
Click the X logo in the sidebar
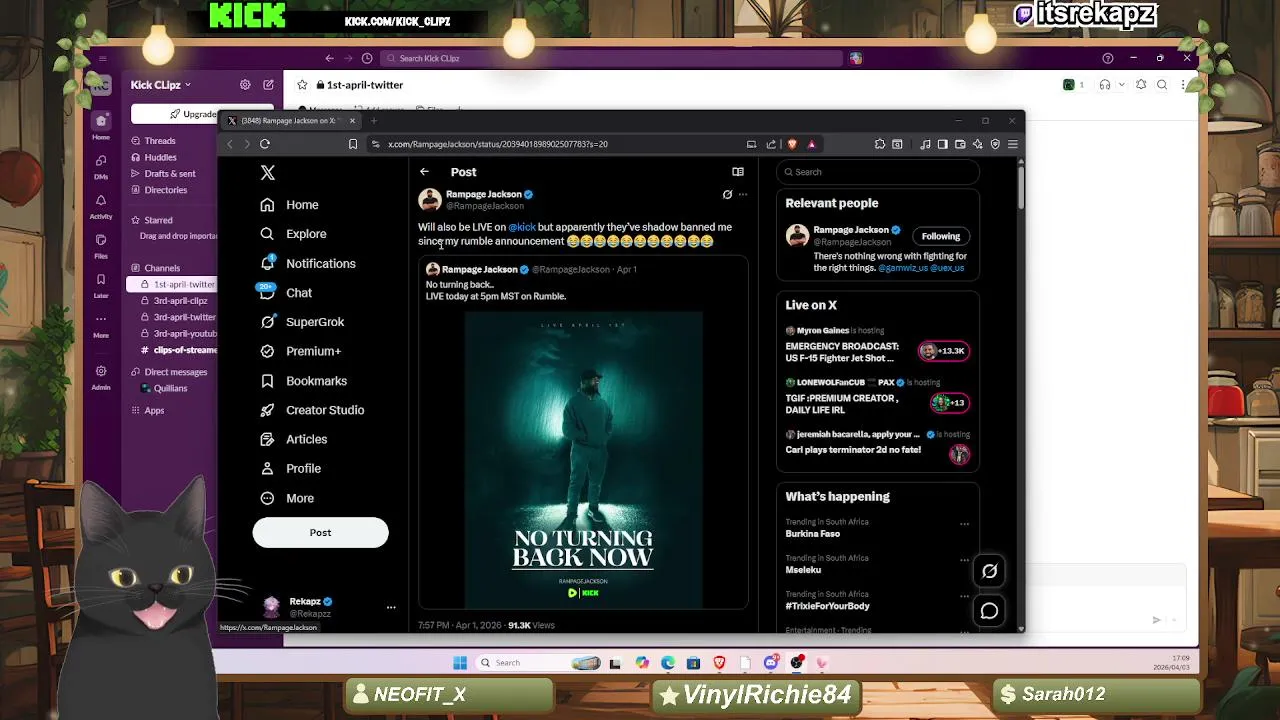[x=267, y=173]
